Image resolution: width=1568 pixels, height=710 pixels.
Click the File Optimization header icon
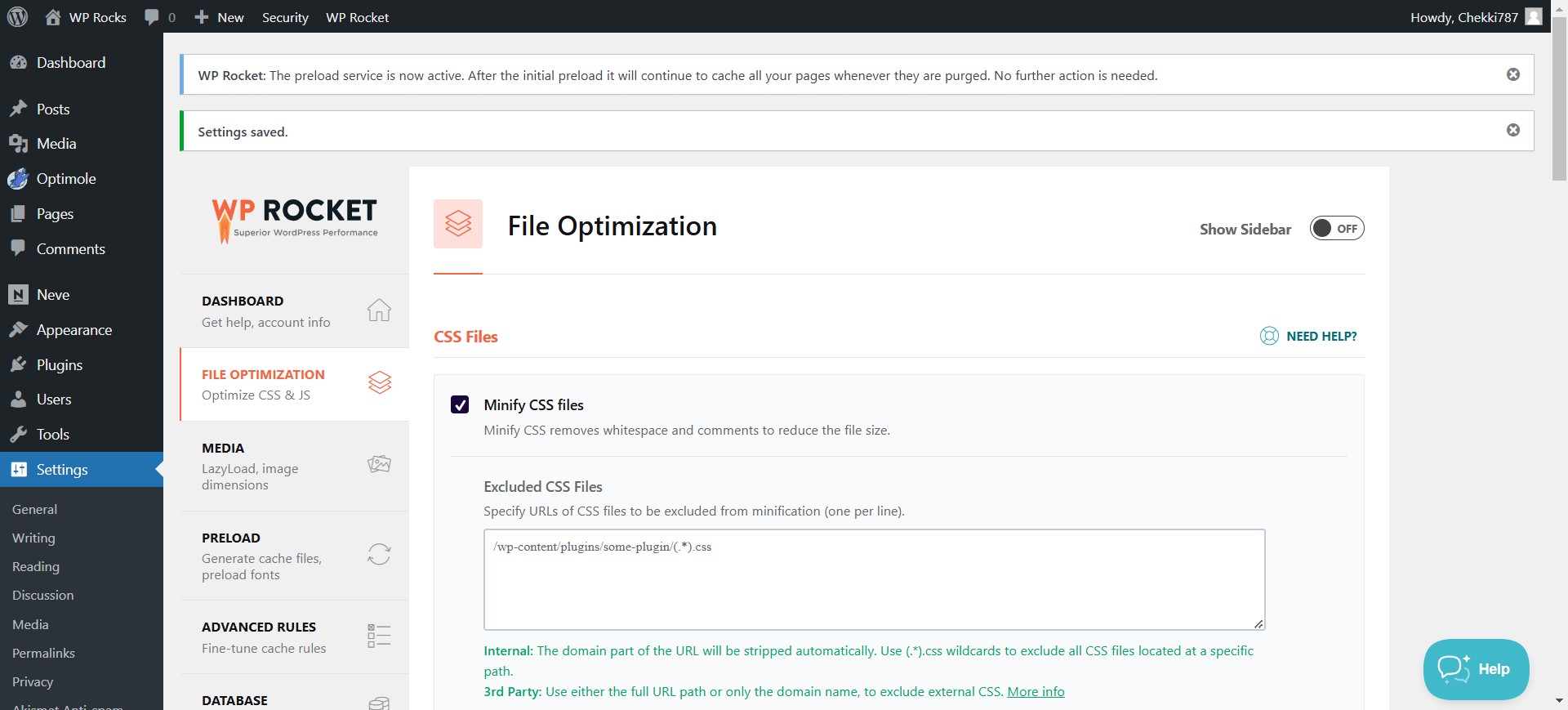click(x=458, y=224)
